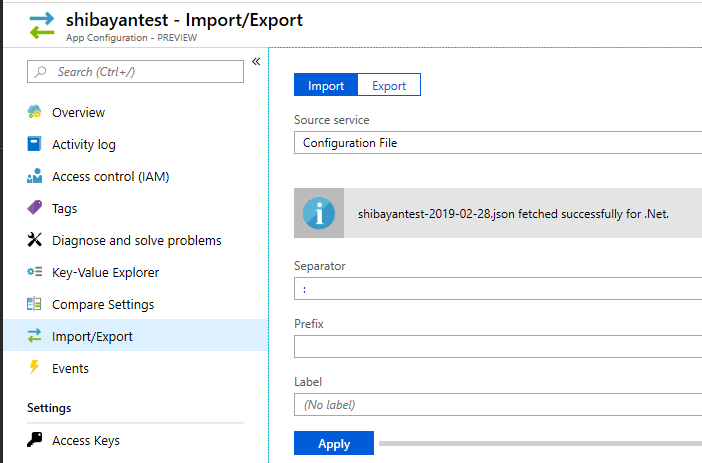The height and width of the screenshot is (463, 702).
Task: Click the Diagnose wrench icon
Action: [34, 240]
